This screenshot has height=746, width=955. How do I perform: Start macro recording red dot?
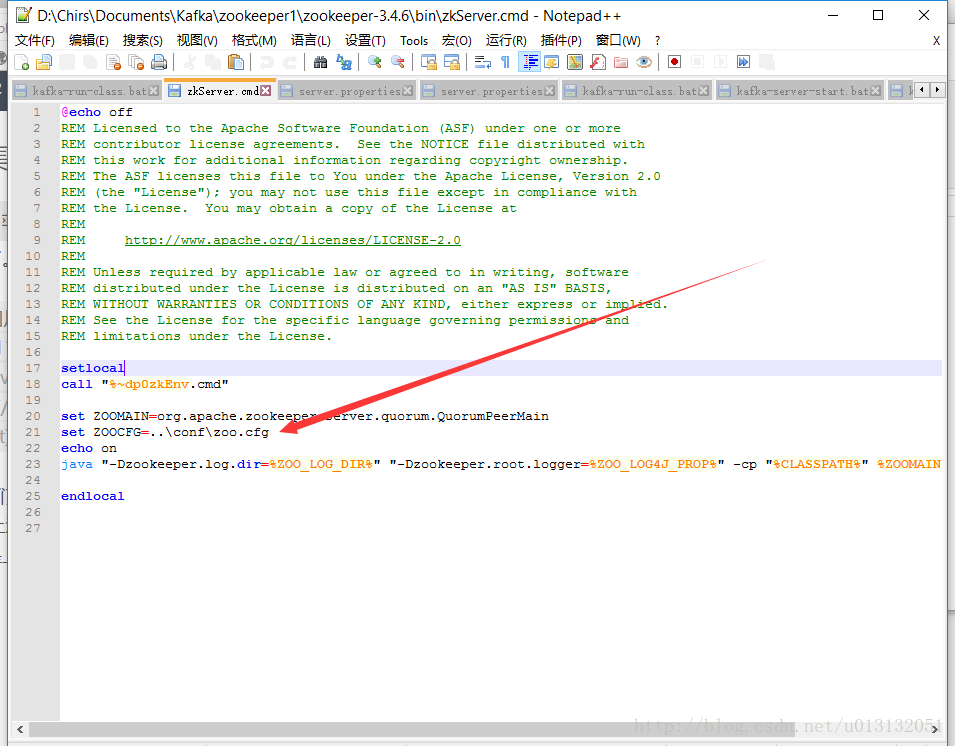tap(674, 62)
